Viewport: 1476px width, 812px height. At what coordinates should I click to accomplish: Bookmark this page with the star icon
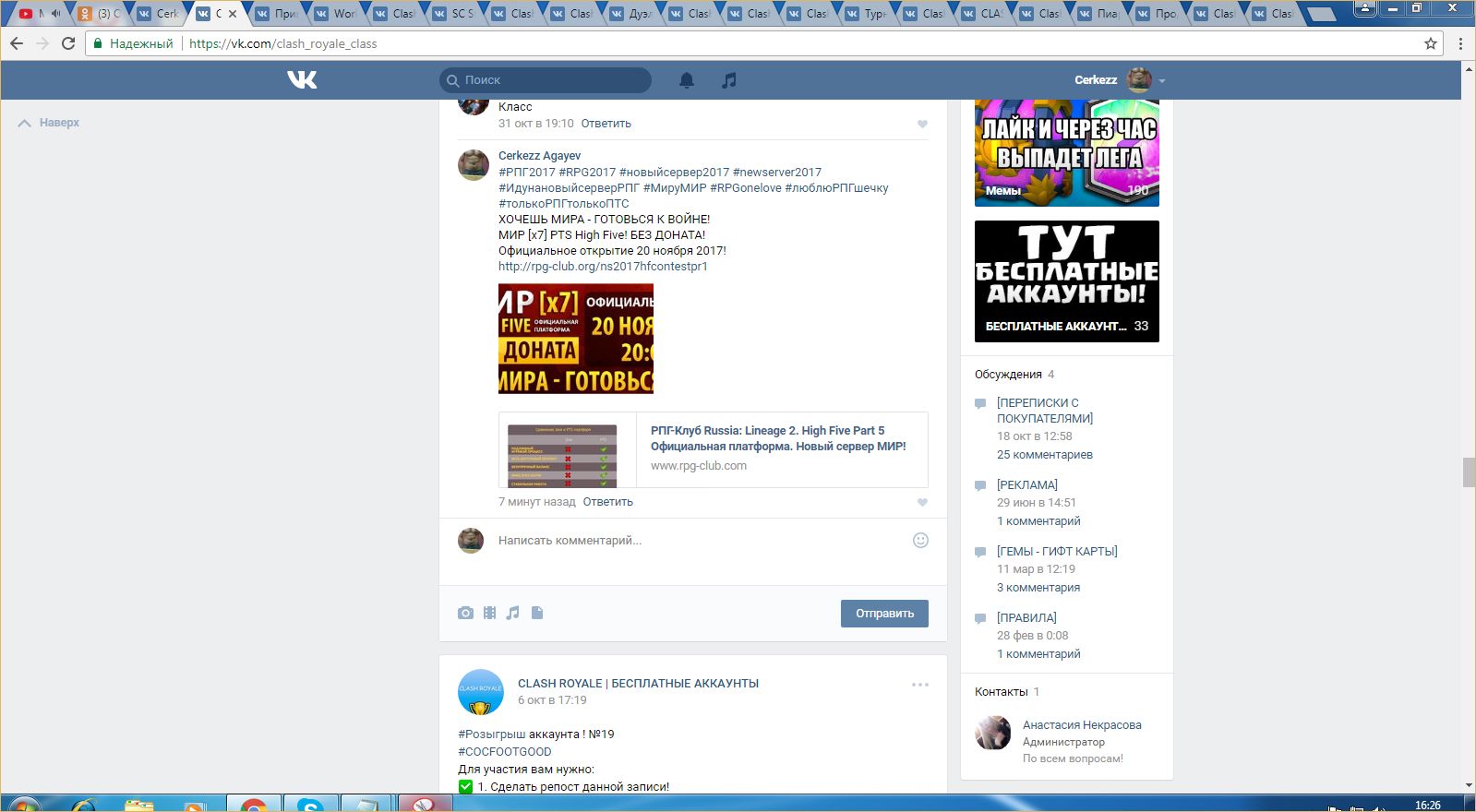[x=1431, y=43]
